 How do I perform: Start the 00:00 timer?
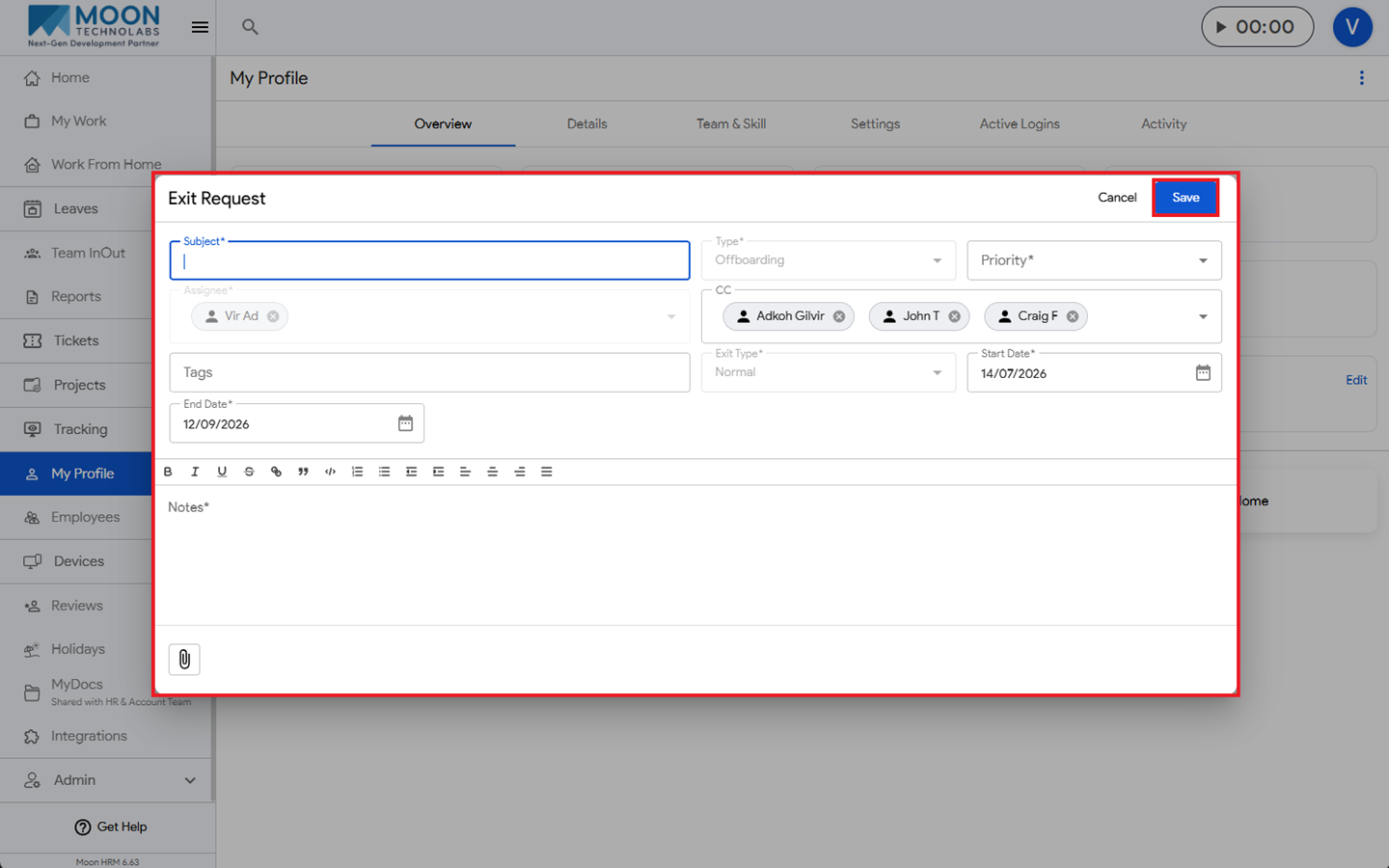pos(1257,27)
